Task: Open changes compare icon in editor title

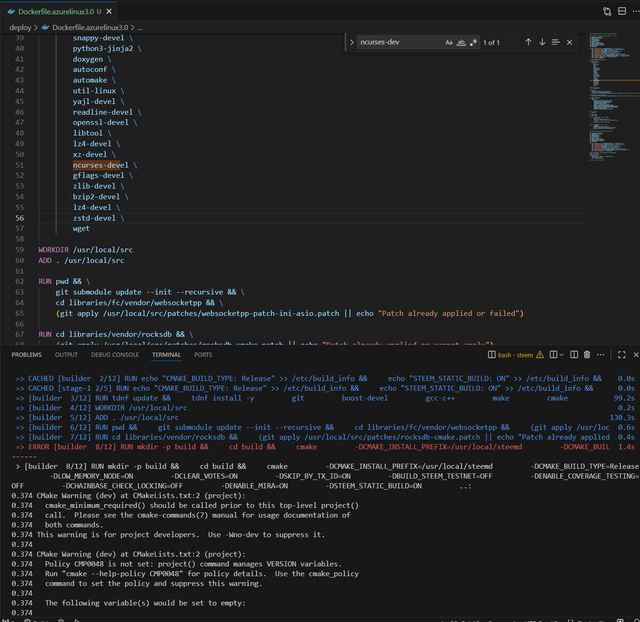Action: [x=607, y=11]
